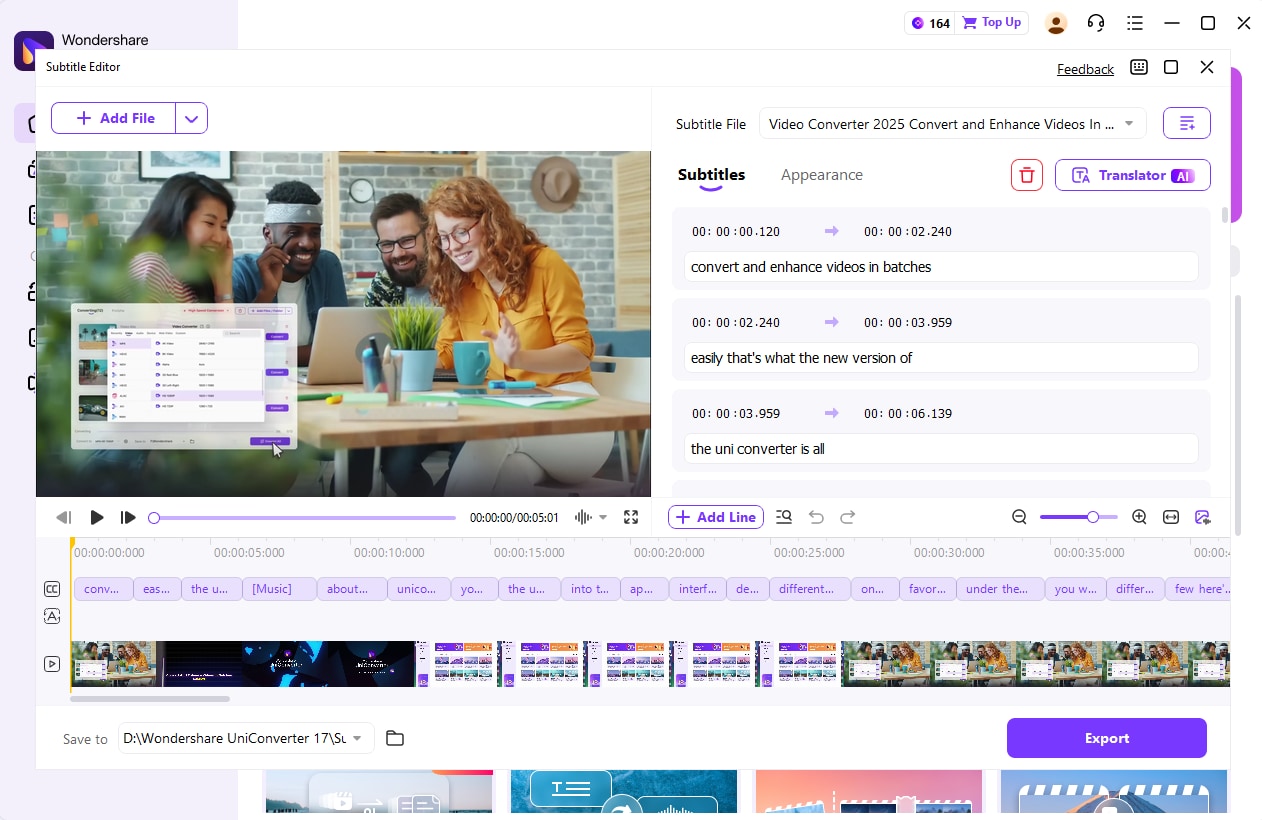Click end time 00:00:06.139
The width and height of the screenshot is (1262, 820).
(908, 414)
